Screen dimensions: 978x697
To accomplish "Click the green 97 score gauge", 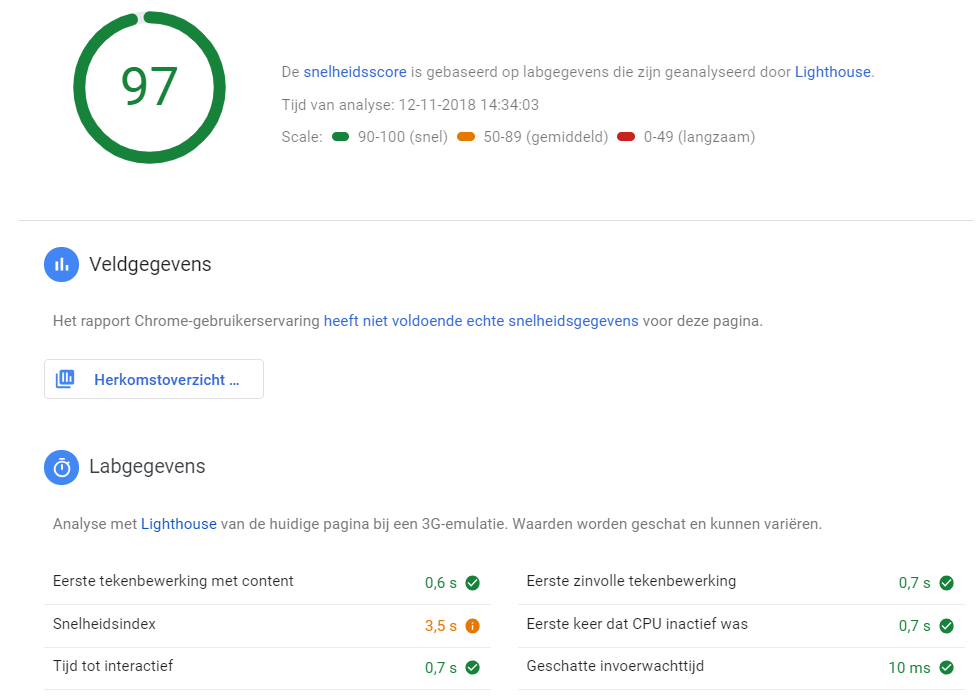I will (x=149, y=87).
